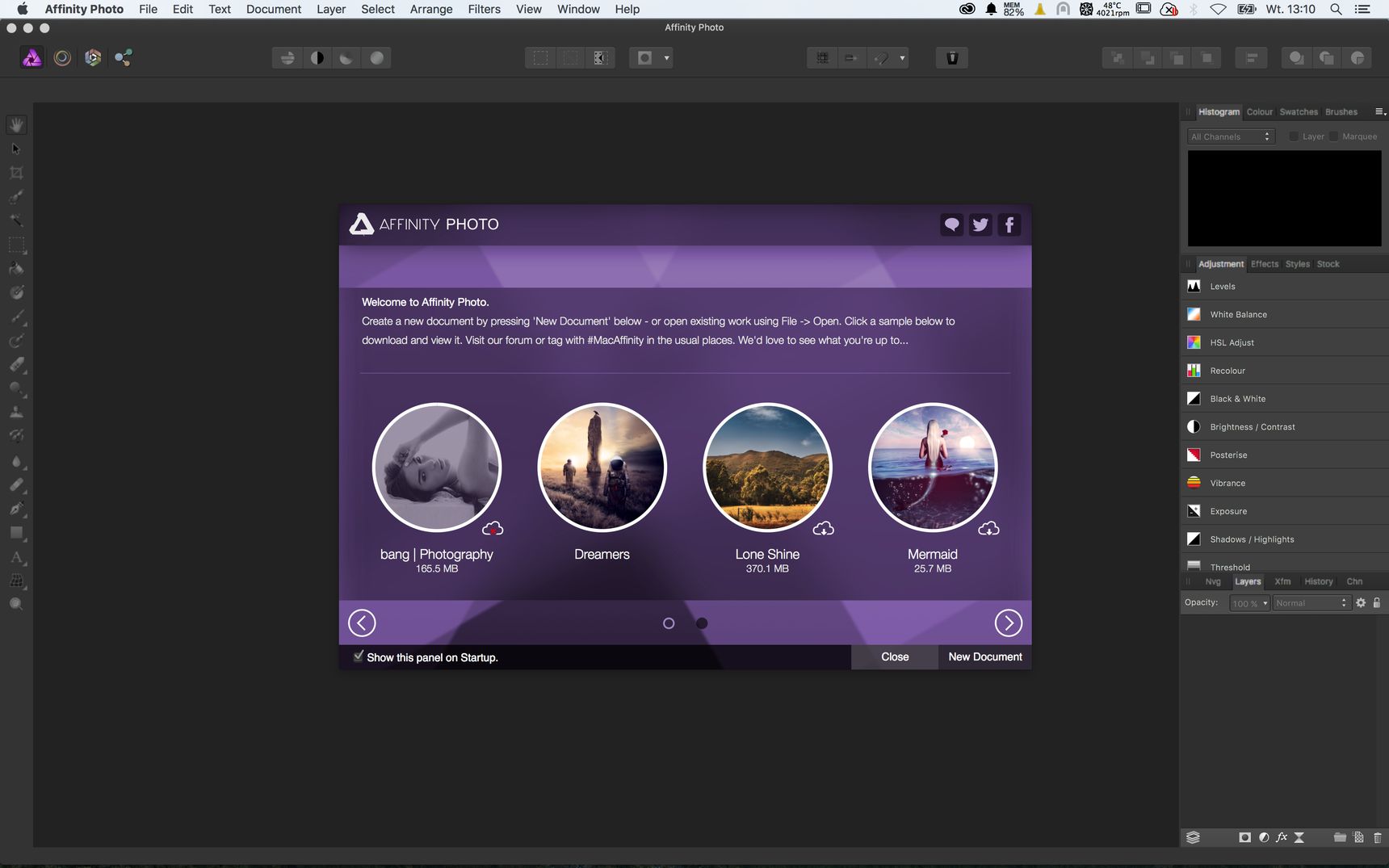Enable the Marquee checkbox in Histogram
The height and width of the screenshot is (868, 1389).
(1334, 136)
